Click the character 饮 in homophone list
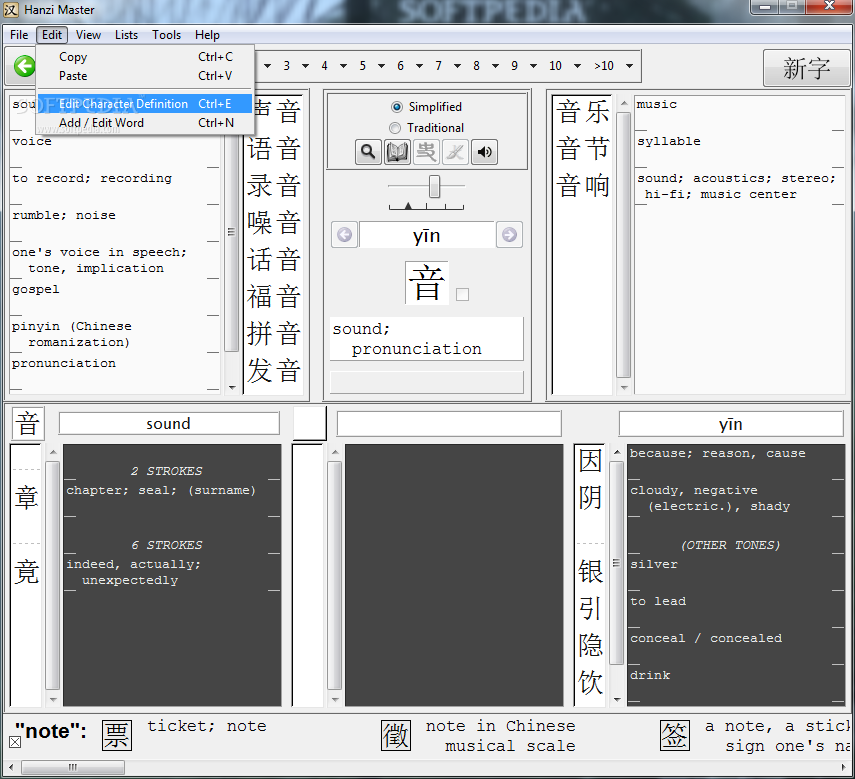 (x=590, y=683)
